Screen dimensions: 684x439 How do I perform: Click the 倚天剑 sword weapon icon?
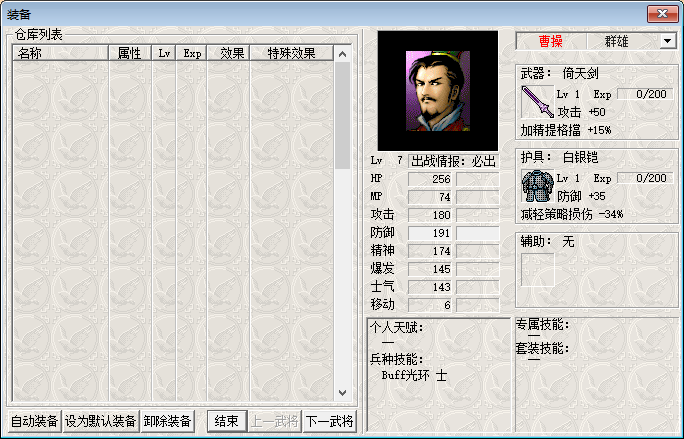(537, 102)
